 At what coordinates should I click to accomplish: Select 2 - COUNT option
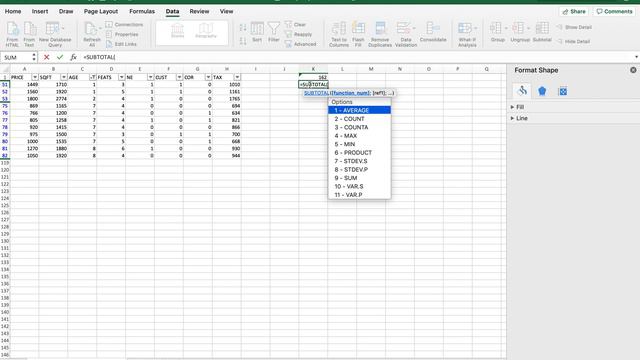pos(359,119)
